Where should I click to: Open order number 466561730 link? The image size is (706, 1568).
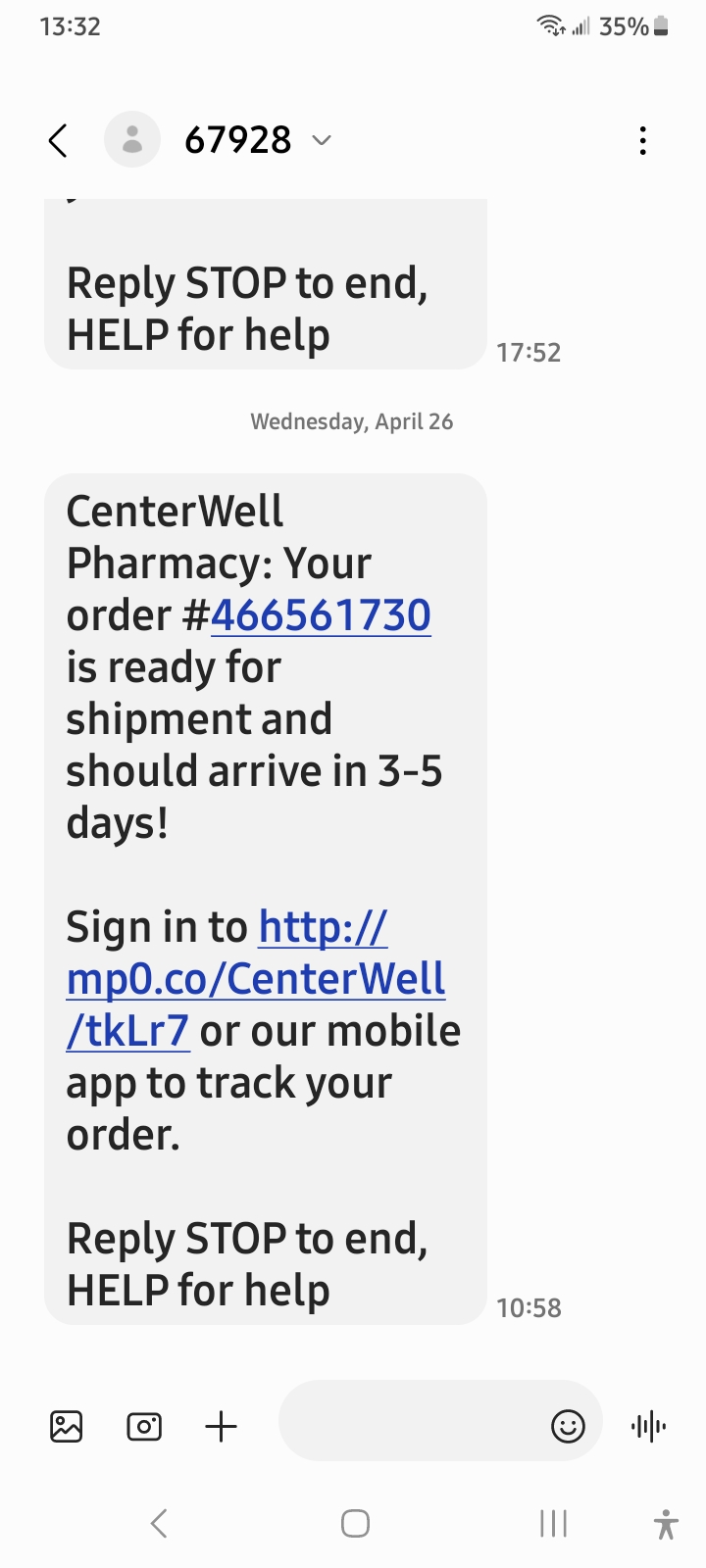321,615
